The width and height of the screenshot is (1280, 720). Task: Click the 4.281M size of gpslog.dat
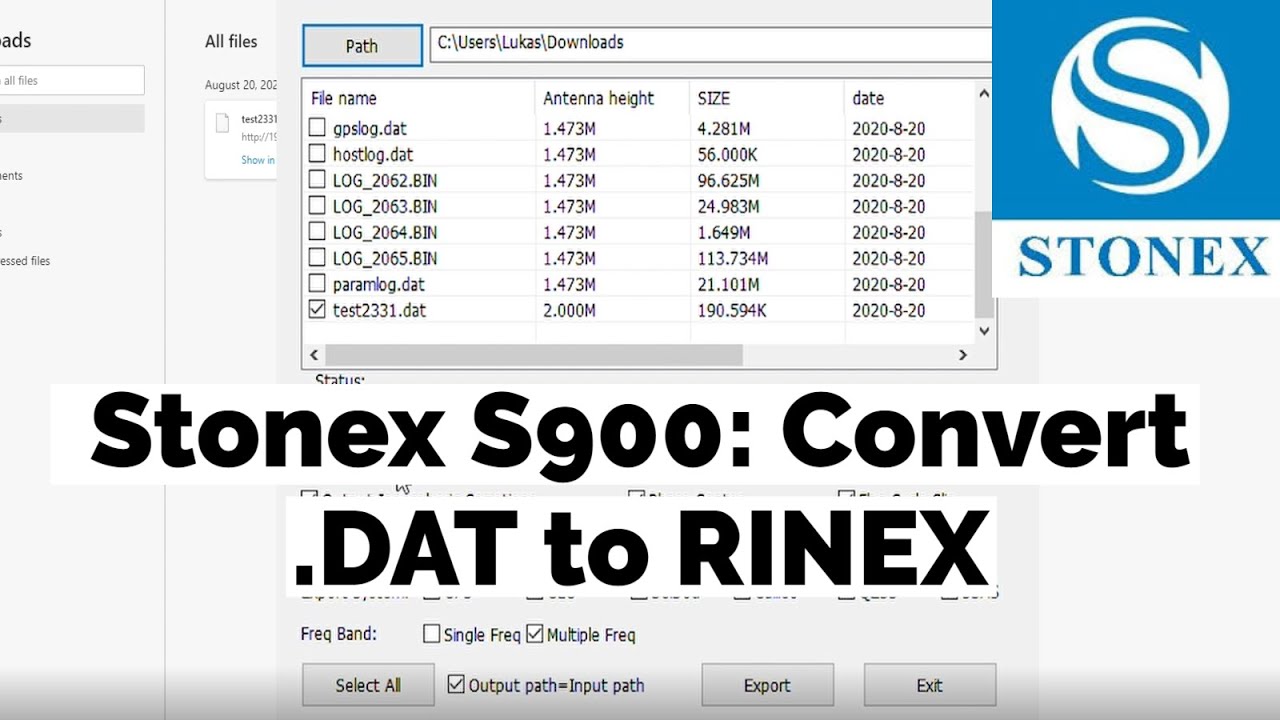(x=724, y=128)
